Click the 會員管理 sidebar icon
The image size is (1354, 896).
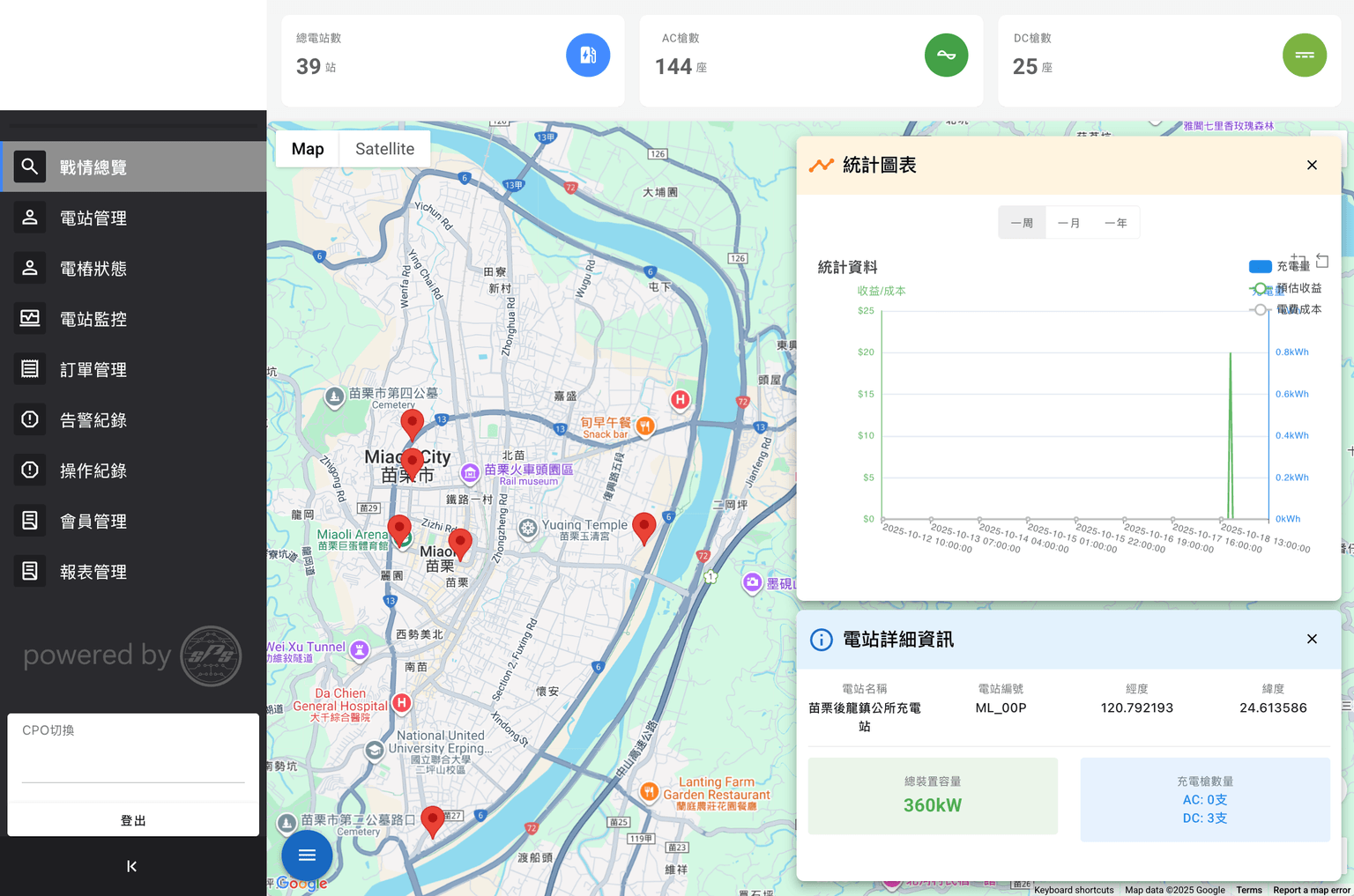[30, 521]
